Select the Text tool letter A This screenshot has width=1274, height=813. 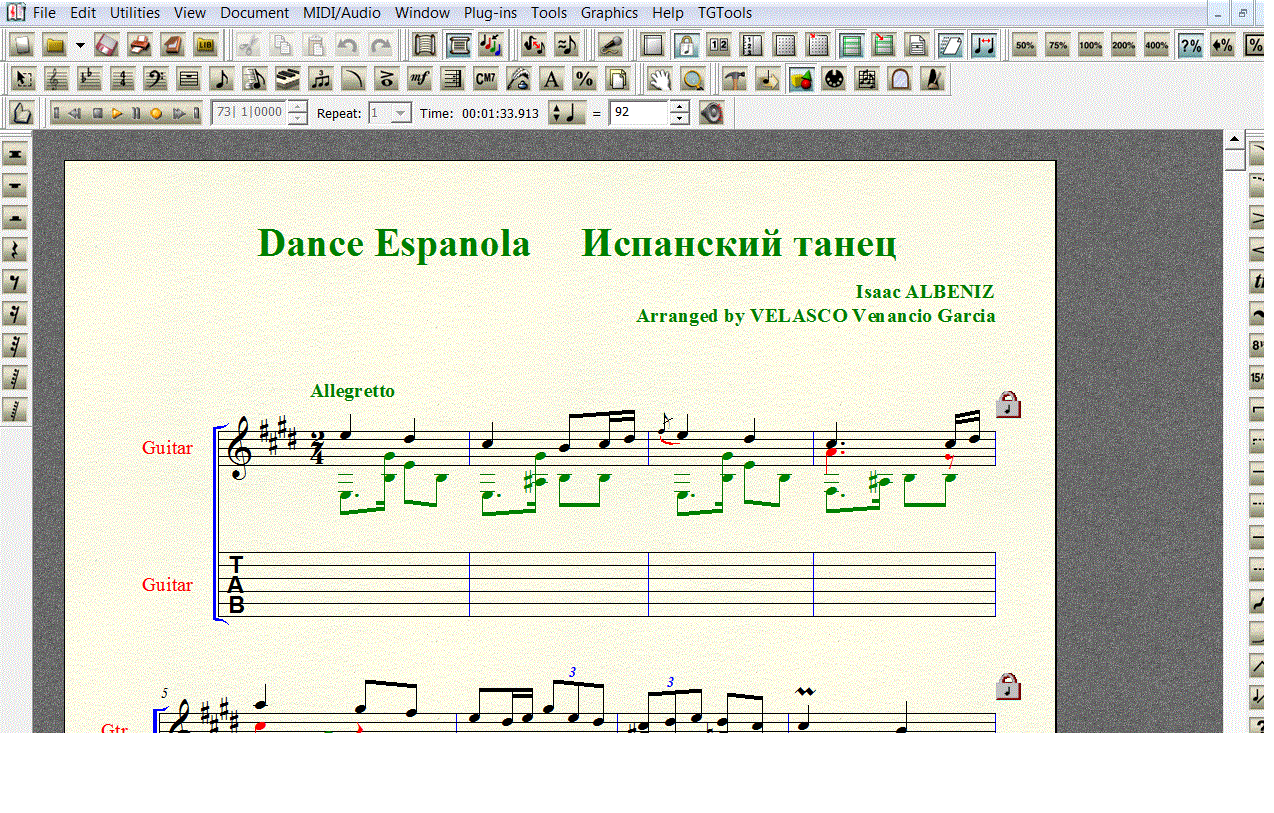point(551,80)
